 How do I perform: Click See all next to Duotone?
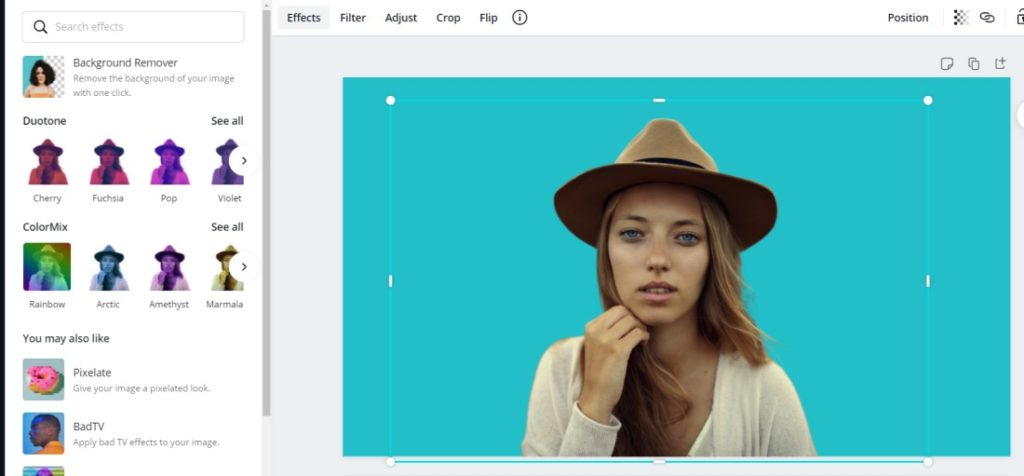[227, 121]
